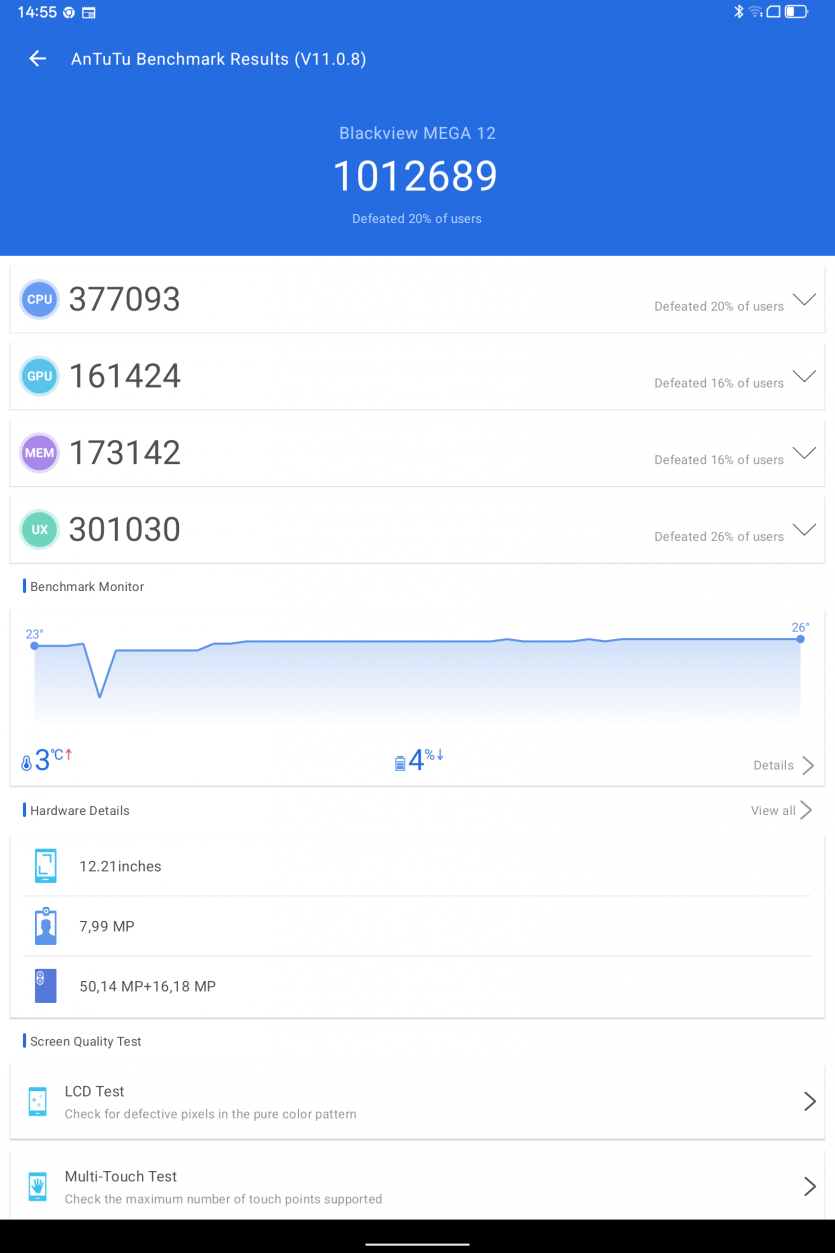Tap the battery icon in status bar
835x1253 pixels.
point(796,12)
